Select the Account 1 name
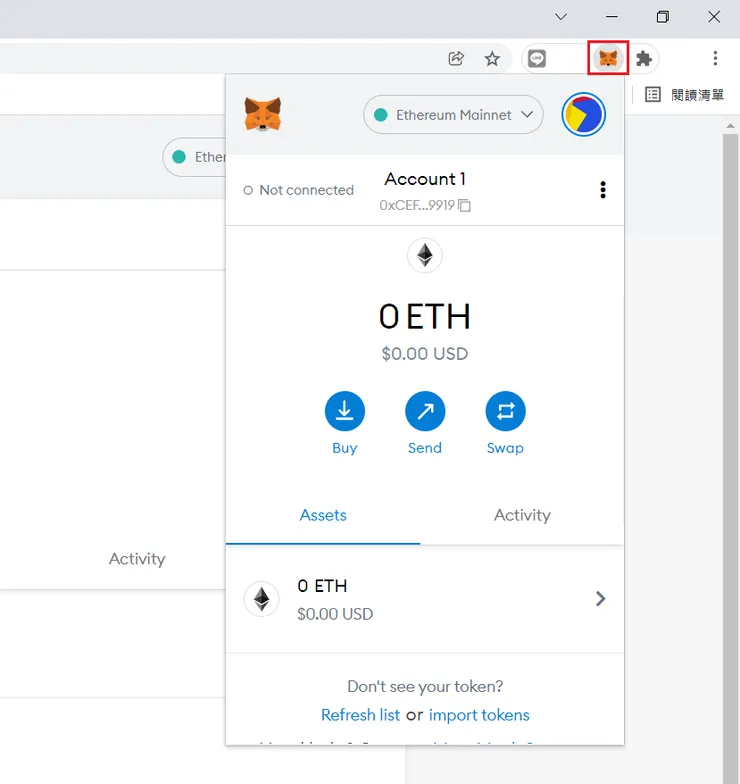 coord(425,179)
